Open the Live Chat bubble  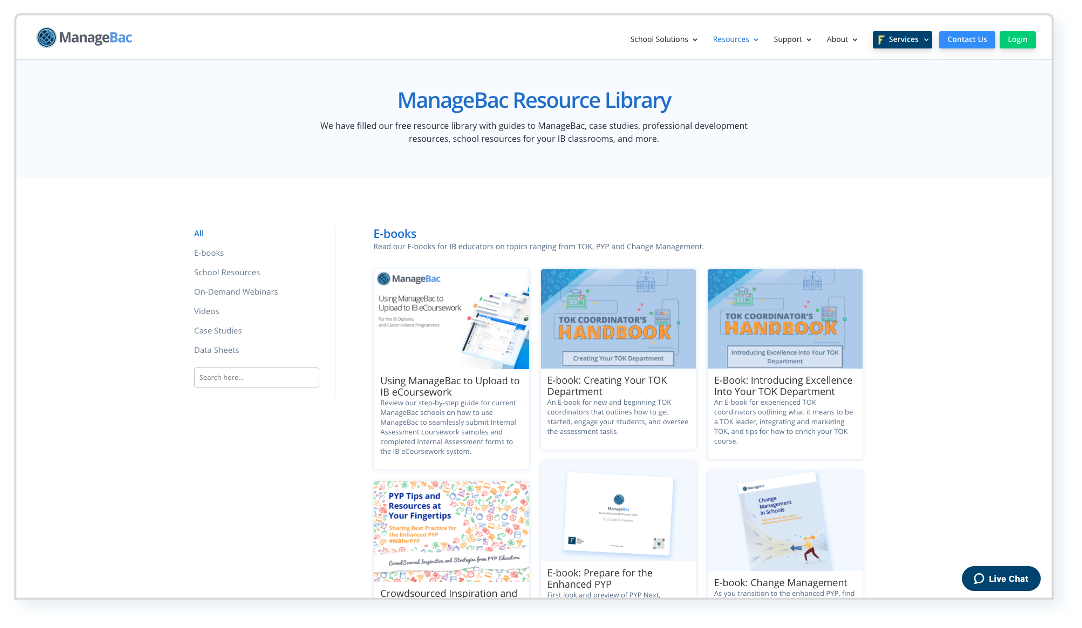[x=1001, y=579]
